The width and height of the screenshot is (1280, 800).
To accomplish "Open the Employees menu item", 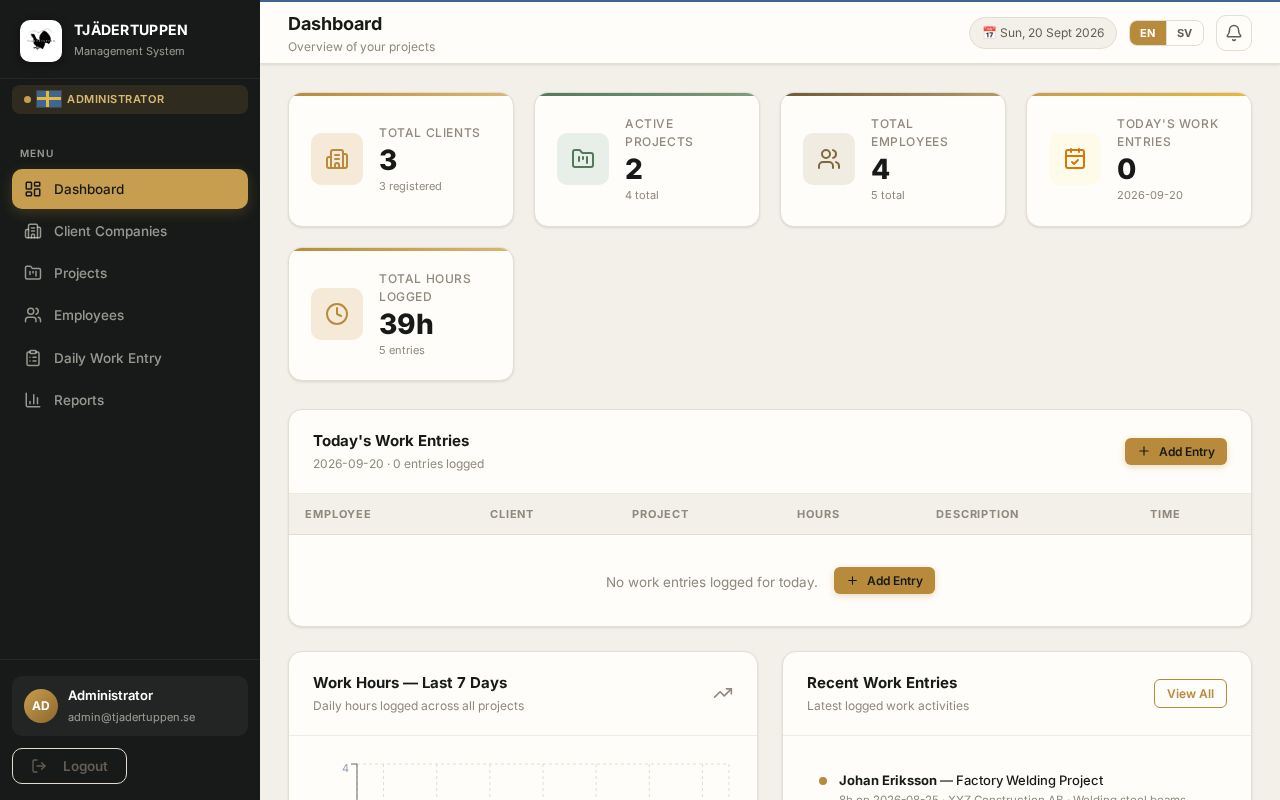I will [130, 315].
